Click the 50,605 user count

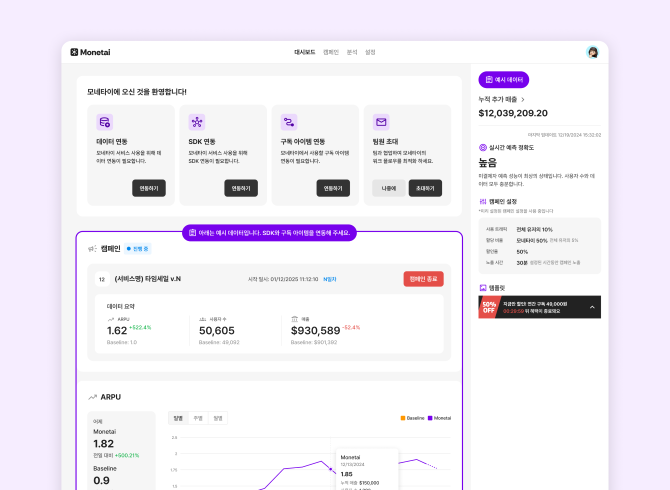point(217,331)
